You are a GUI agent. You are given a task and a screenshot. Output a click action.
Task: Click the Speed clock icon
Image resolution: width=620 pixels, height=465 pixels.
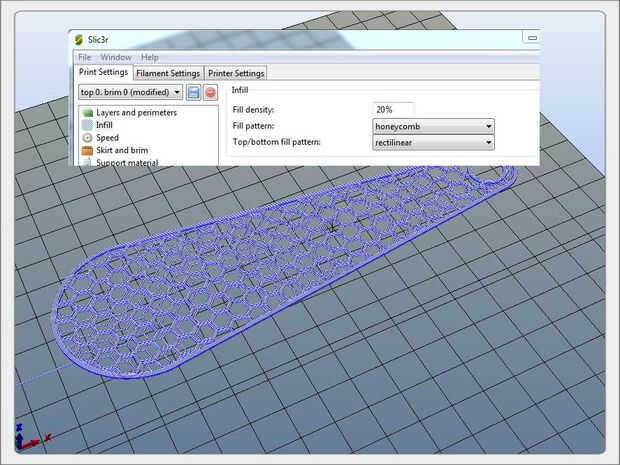click(87, 138)
